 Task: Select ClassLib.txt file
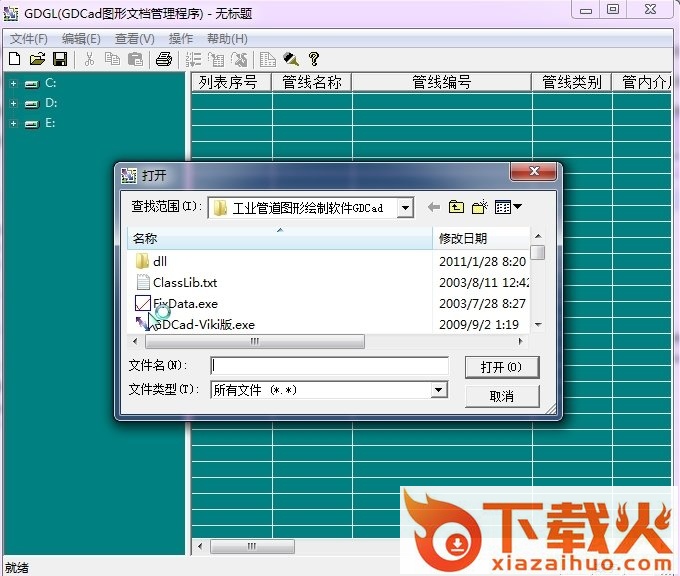point(177,283)
